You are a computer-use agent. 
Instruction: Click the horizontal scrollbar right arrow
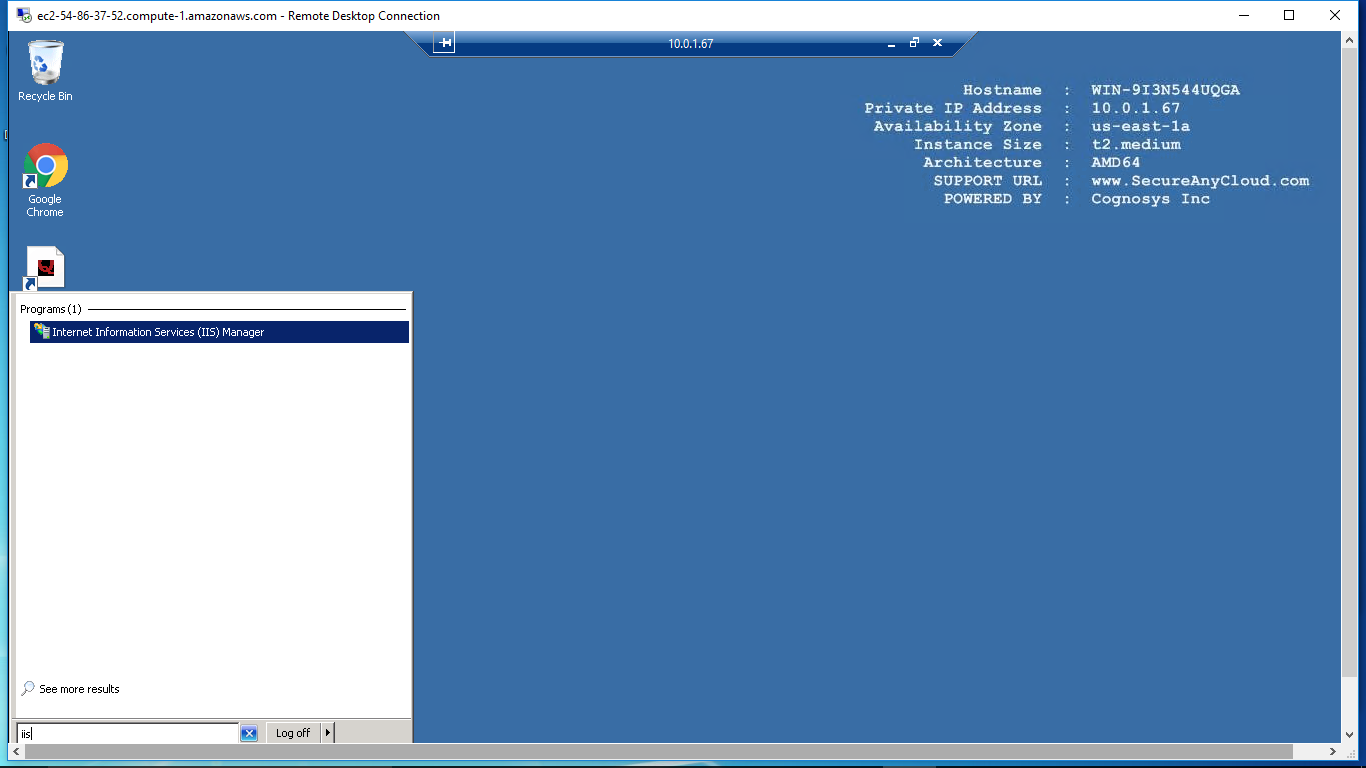[1333, 751]
